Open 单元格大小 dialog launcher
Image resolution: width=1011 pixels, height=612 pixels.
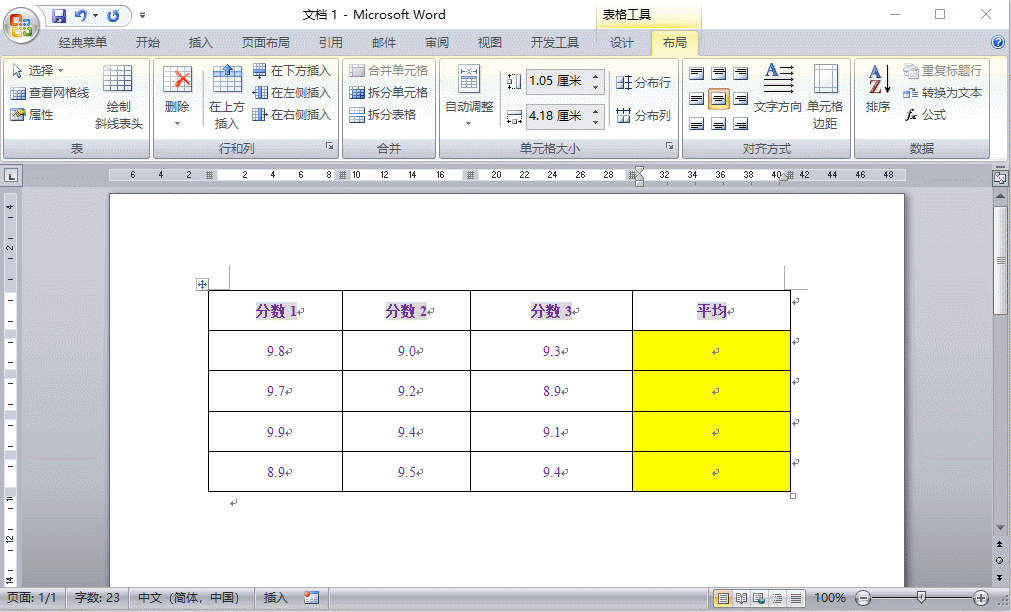pyautogui.click(x=669, y=146)
